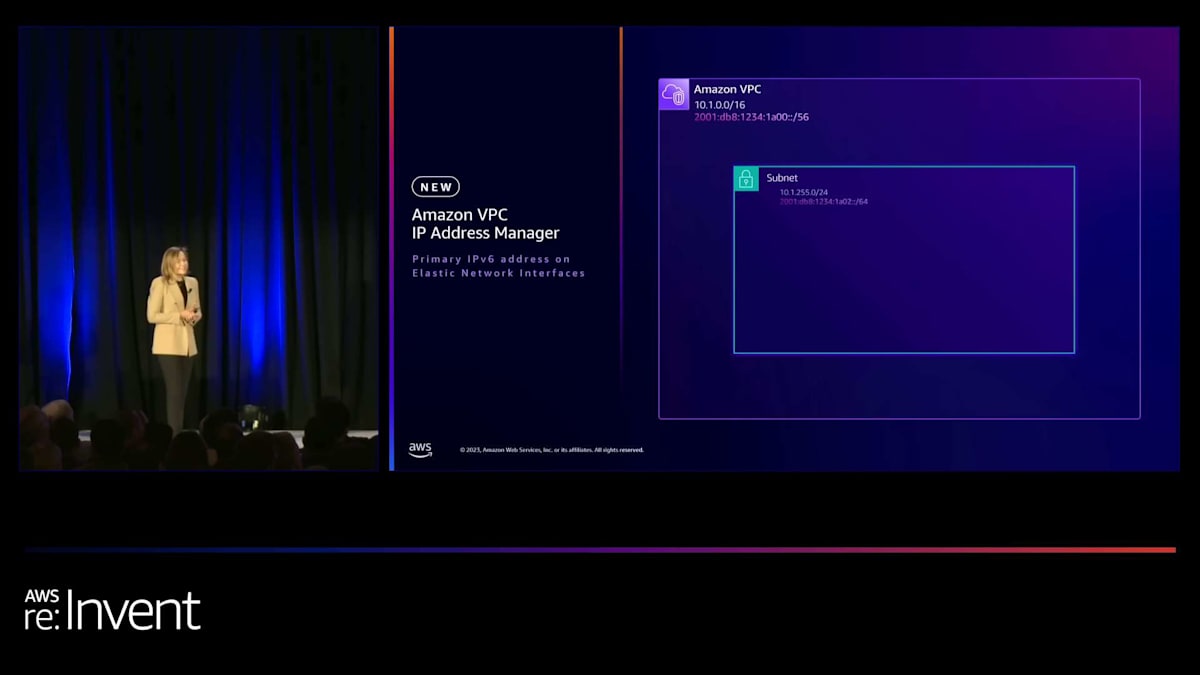Viewport: 1200px width, 675px height.
Task: Click the 'Amazon VPC' label in the diagram
Action: (x=728, y=89)
